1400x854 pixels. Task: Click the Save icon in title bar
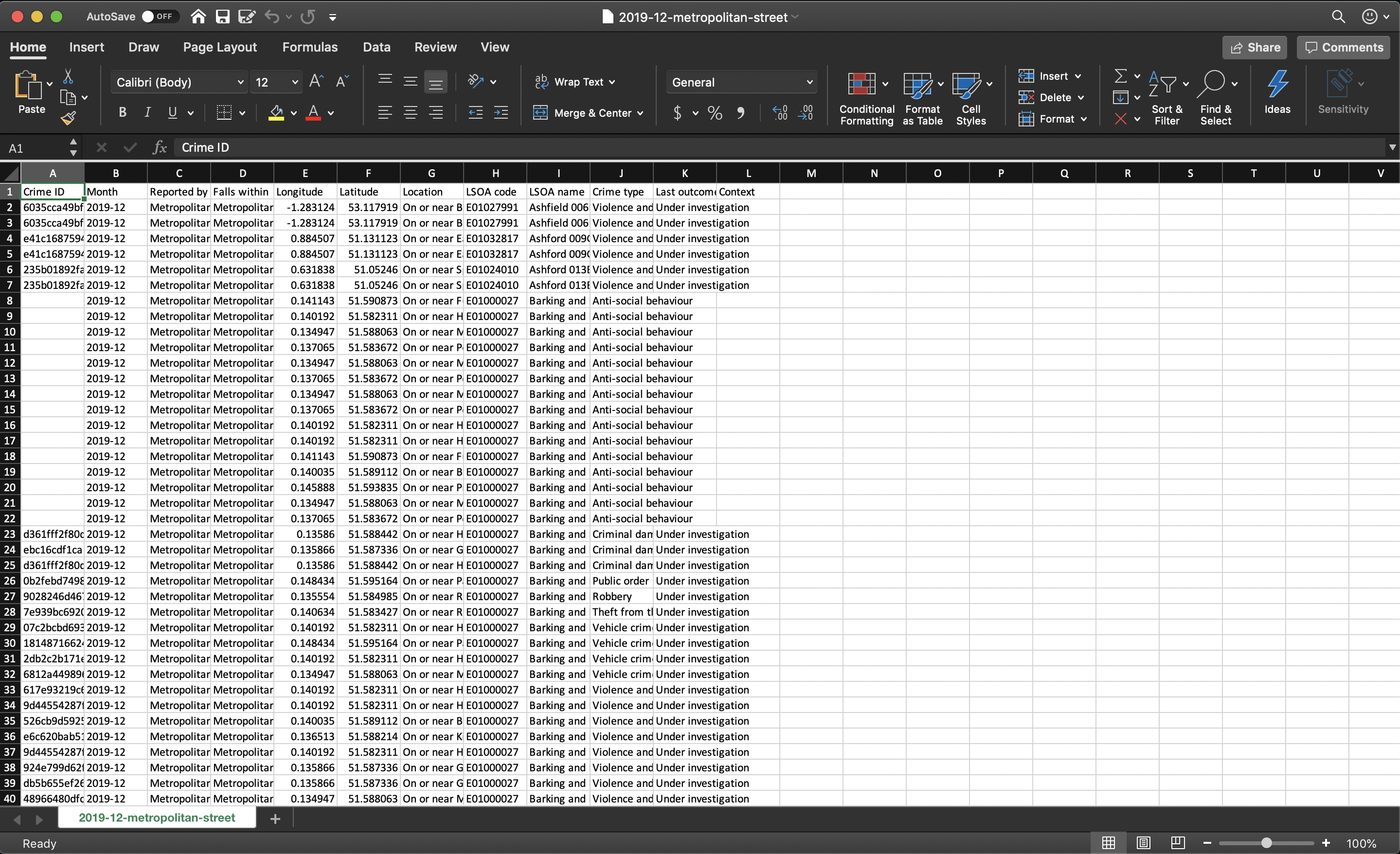(222, 17)
